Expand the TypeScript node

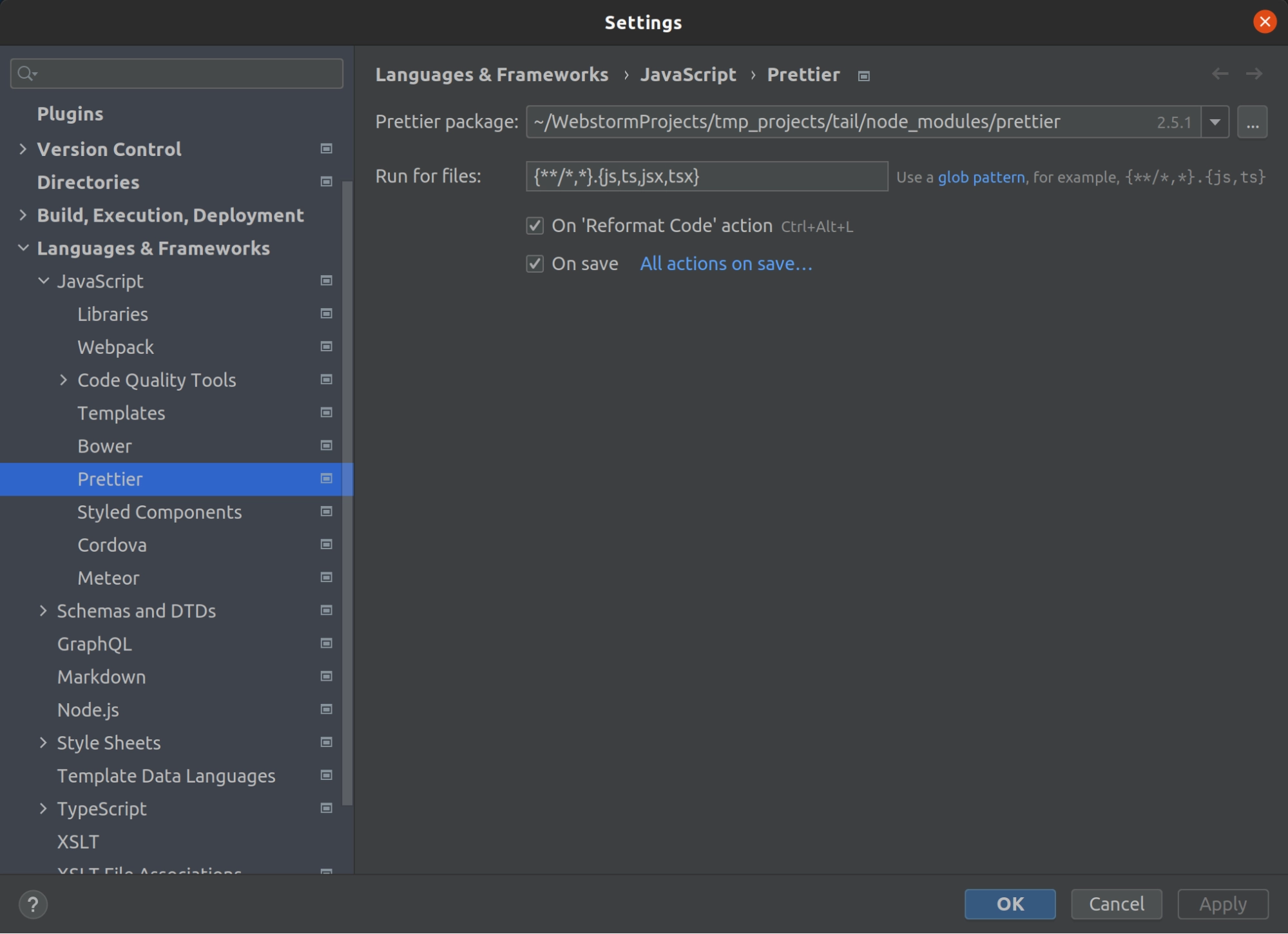click(x=43, y=808)
